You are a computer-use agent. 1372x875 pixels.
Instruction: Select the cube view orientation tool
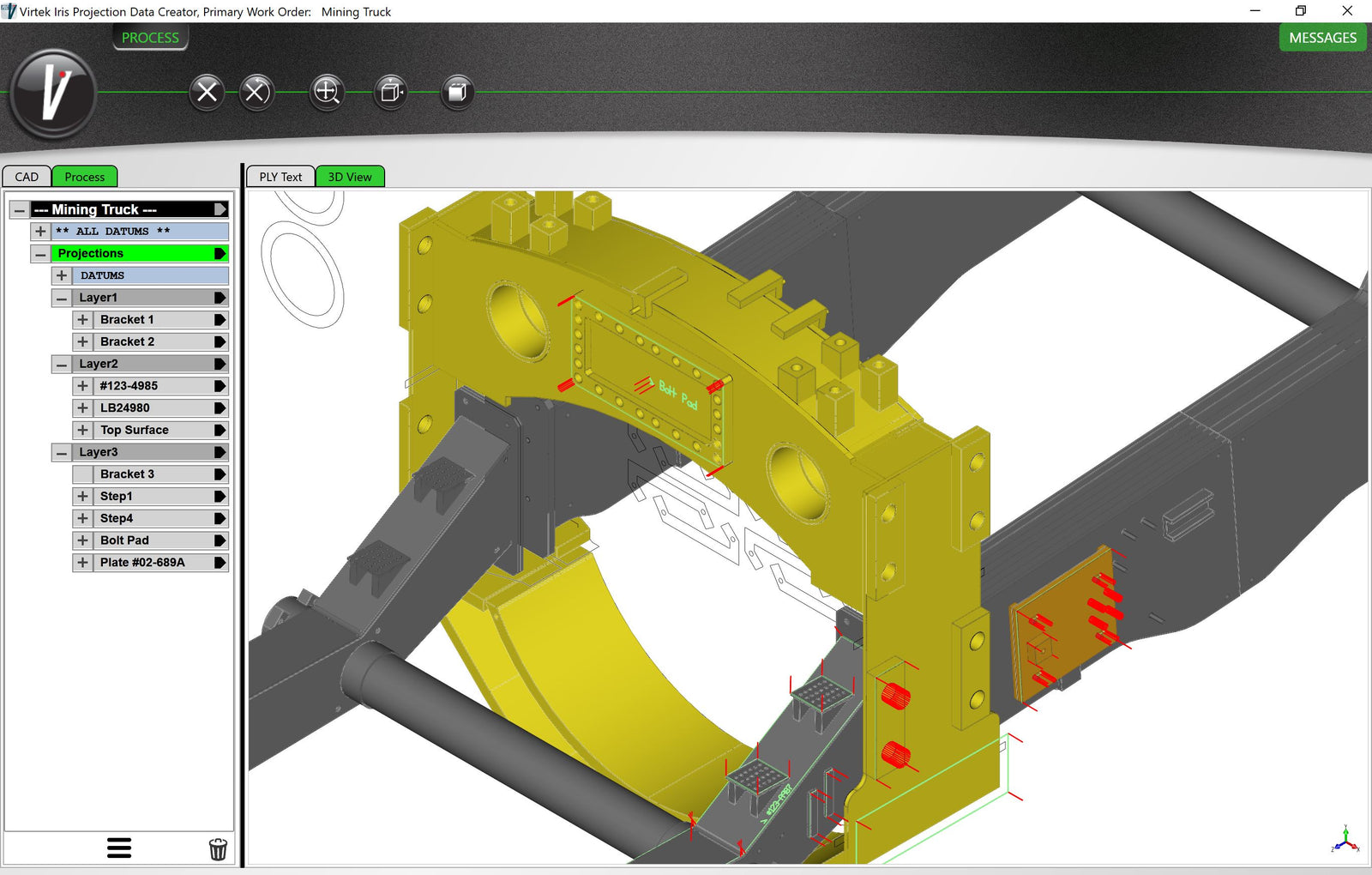point(390,92)
